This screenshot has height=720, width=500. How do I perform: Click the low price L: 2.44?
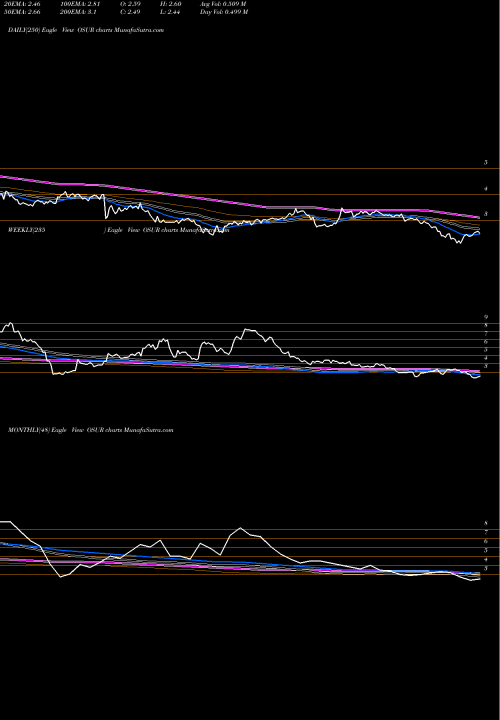click(x=171, y=12)
